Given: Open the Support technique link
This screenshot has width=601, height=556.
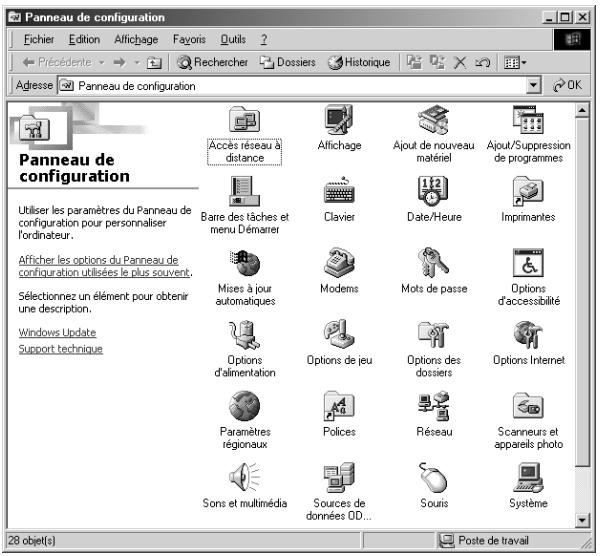Looking at the screenshot, I should tap(61, 349).
